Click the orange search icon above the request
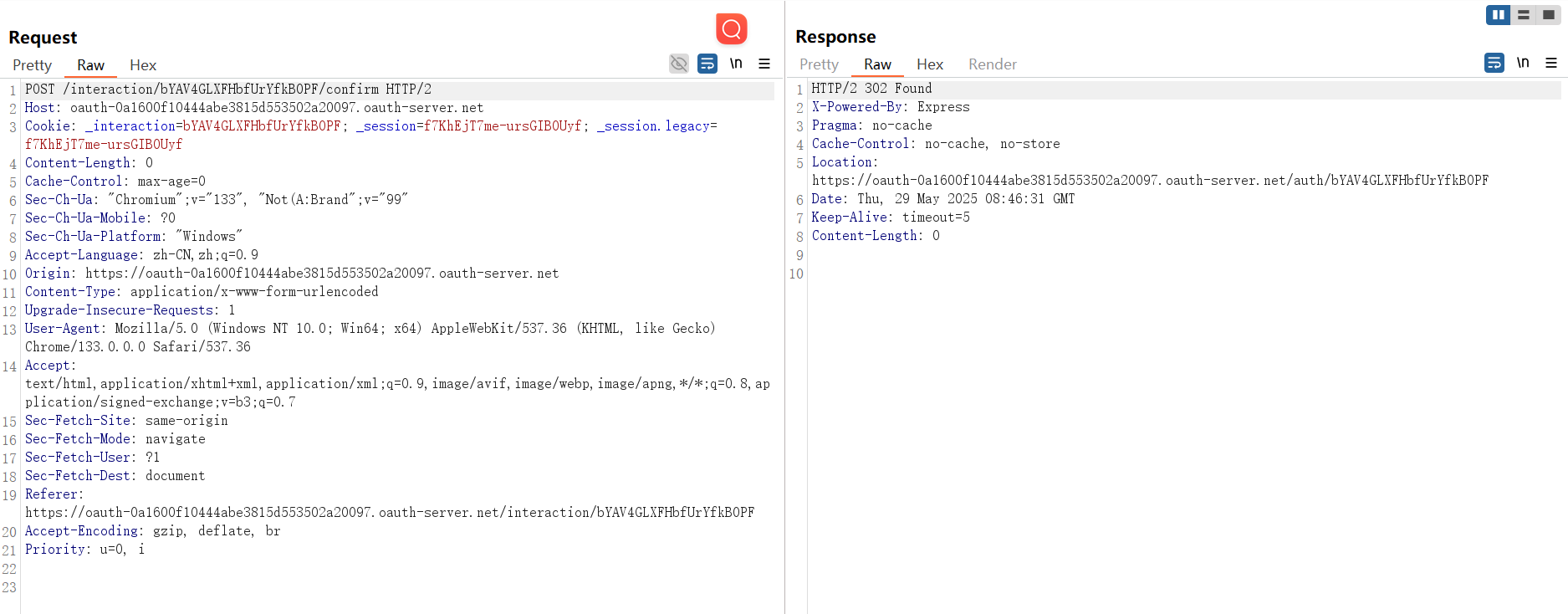This screenshot has width=1568, height=614. (731, 29)
